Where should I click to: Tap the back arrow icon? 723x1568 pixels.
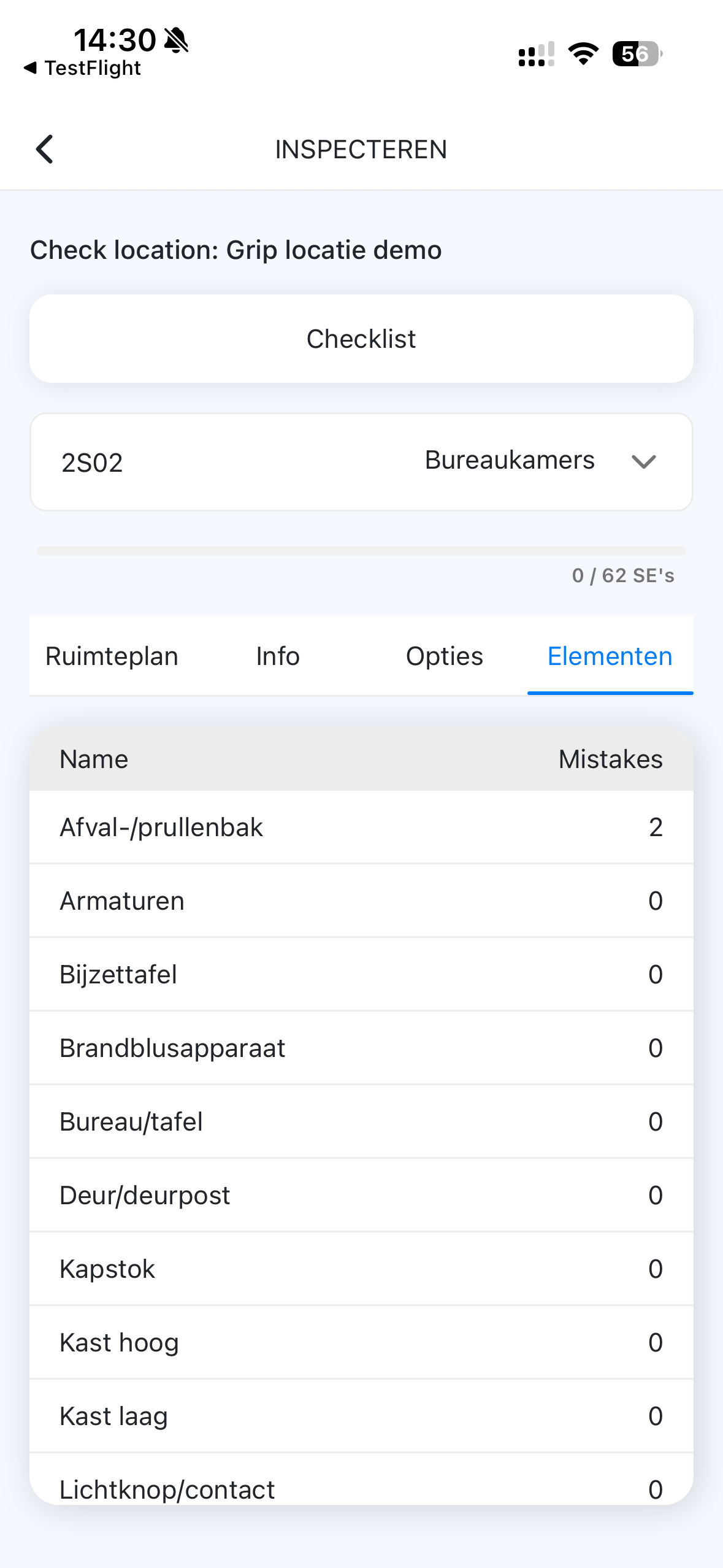click(x=45, y=149)
